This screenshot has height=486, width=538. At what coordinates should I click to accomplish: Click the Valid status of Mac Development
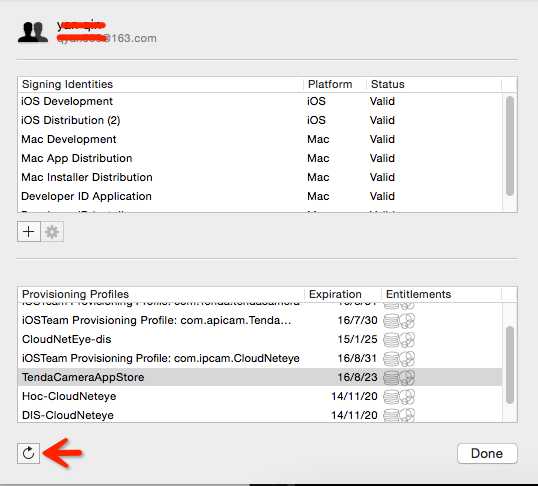pos(382,139)
